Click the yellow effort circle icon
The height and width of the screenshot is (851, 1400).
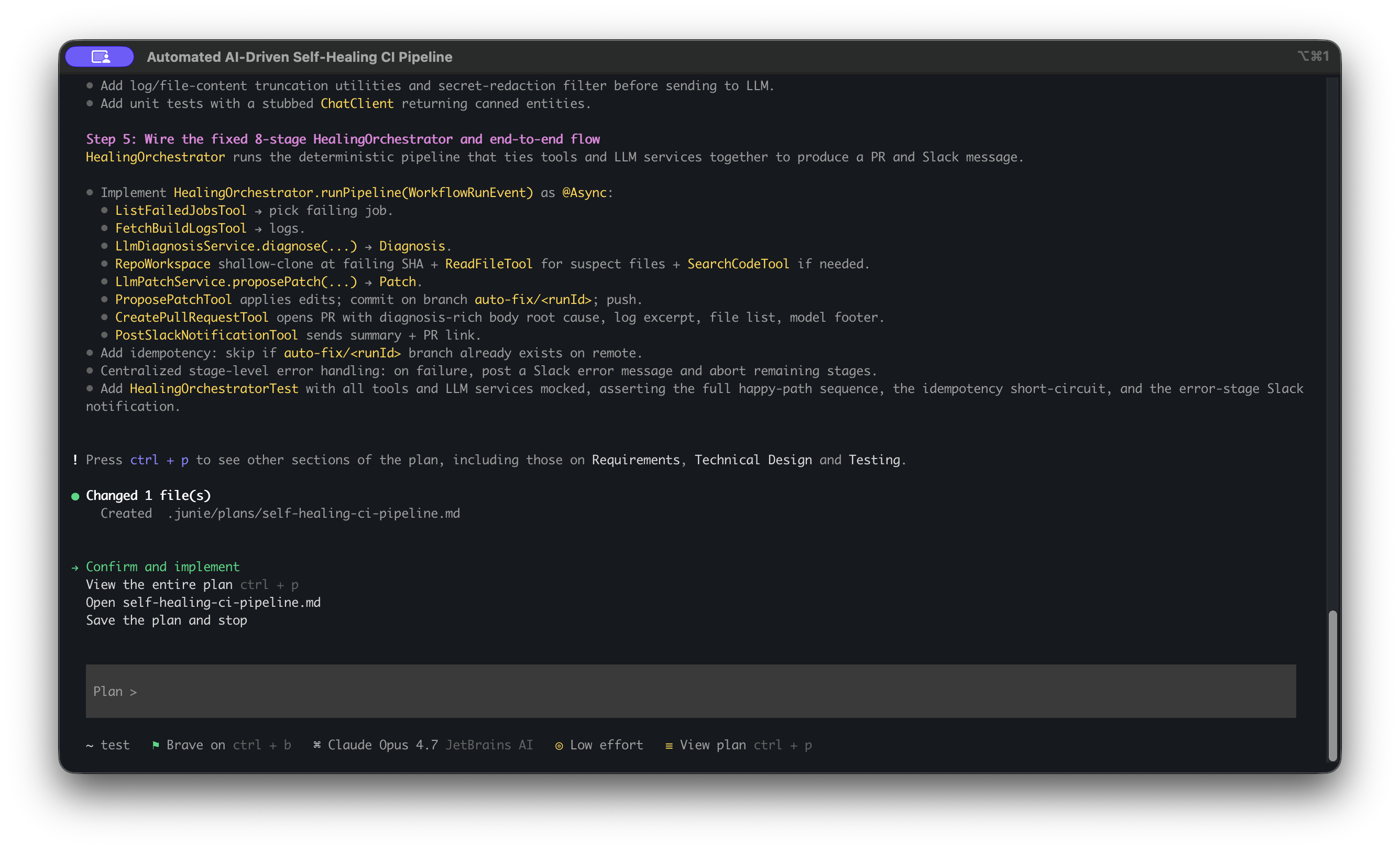click(x=559, y=745)
